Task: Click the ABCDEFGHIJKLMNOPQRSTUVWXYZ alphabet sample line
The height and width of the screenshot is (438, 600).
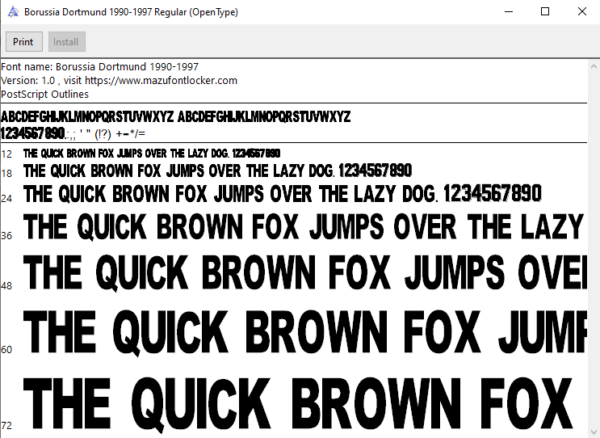Action: click(x=176, y=117)
